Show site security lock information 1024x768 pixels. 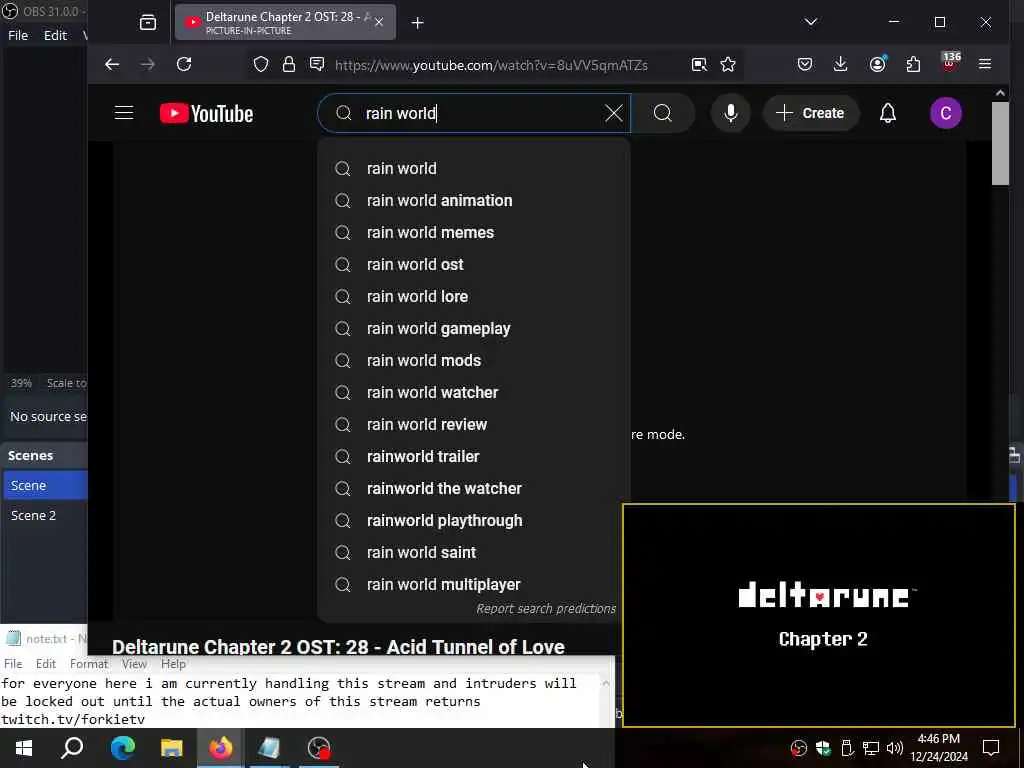[289, 64]
